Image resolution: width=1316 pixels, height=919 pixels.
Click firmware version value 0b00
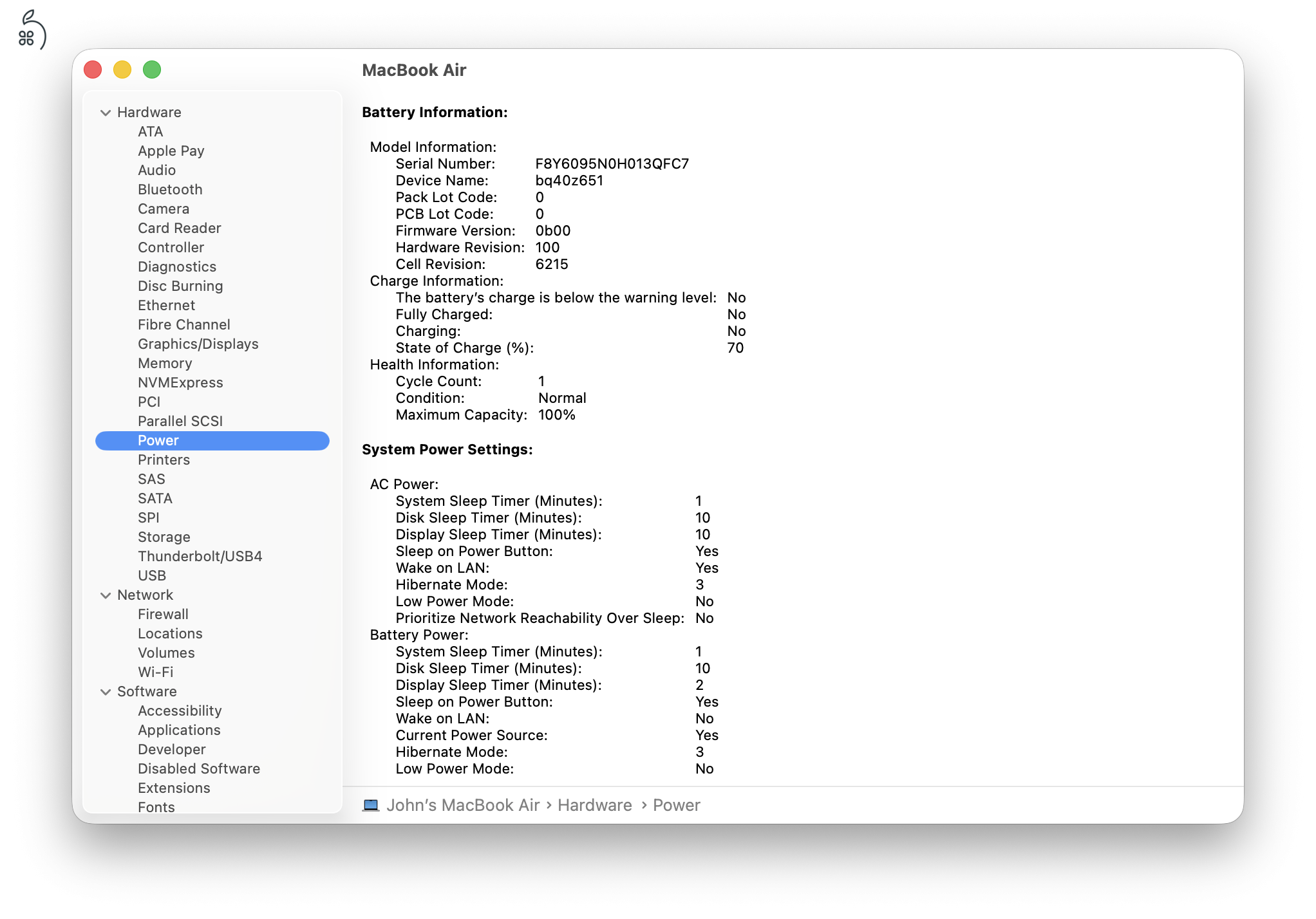(553, 230)
